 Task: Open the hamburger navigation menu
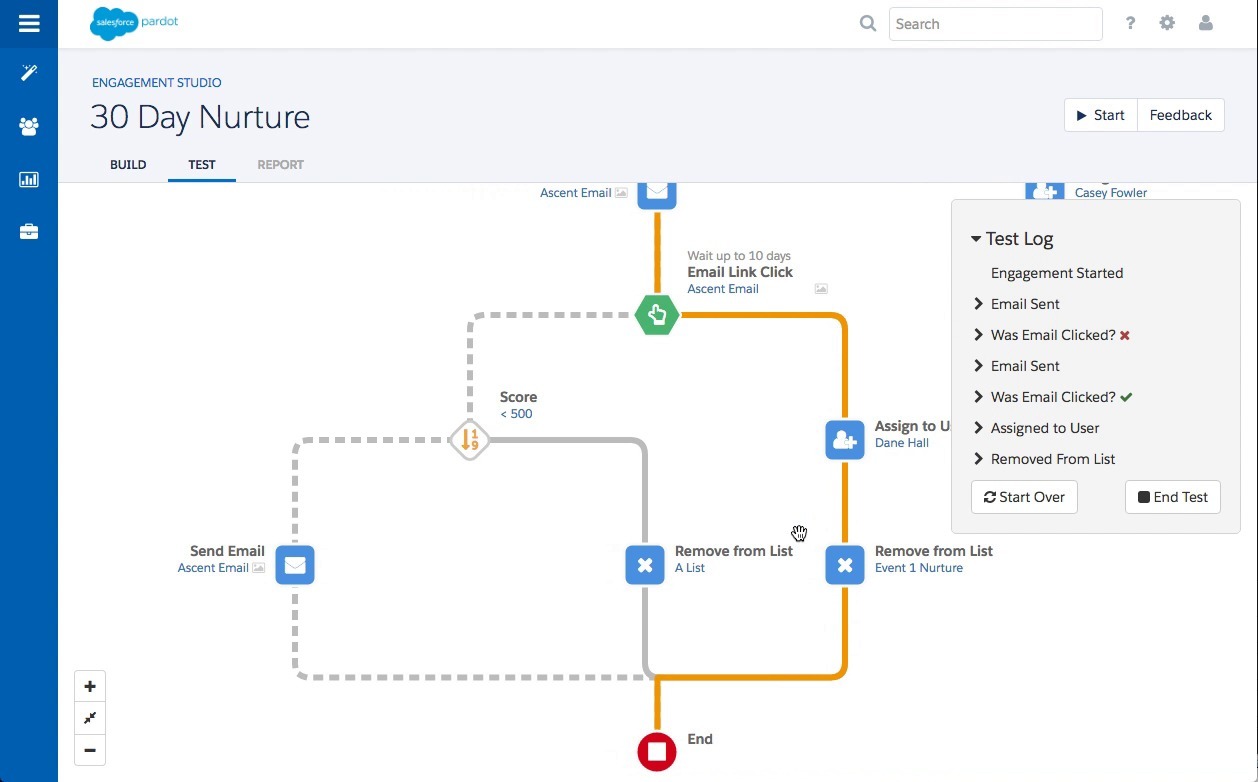[x=29, y=23]
